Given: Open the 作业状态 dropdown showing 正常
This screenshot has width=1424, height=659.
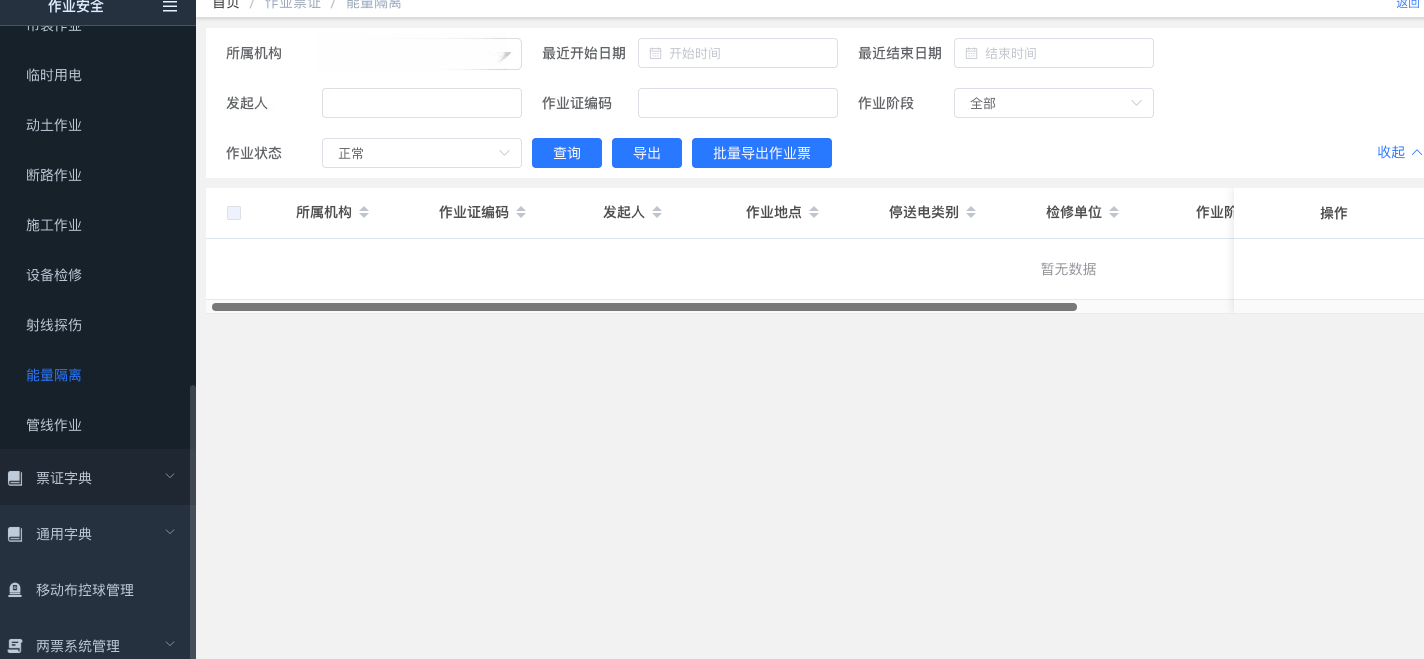Looking at the screenshot, I should [x=421, y=153].
